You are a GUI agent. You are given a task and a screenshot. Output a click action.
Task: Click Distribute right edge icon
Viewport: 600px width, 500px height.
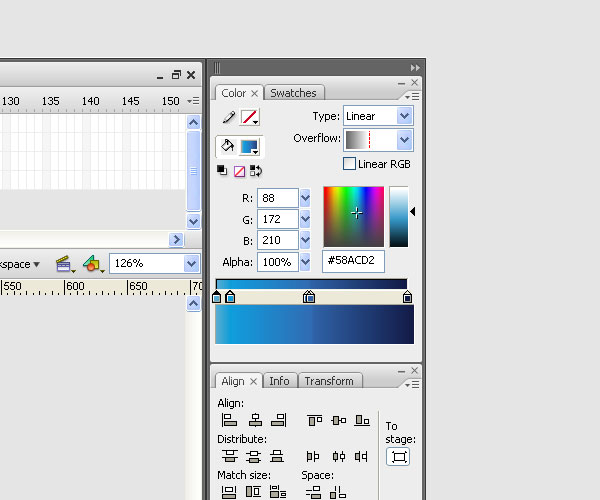click(x=361, y=456)
